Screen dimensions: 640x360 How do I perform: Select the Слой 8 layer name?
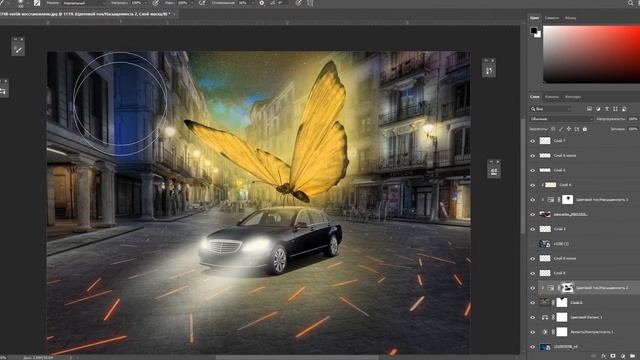tap(559, 273)
